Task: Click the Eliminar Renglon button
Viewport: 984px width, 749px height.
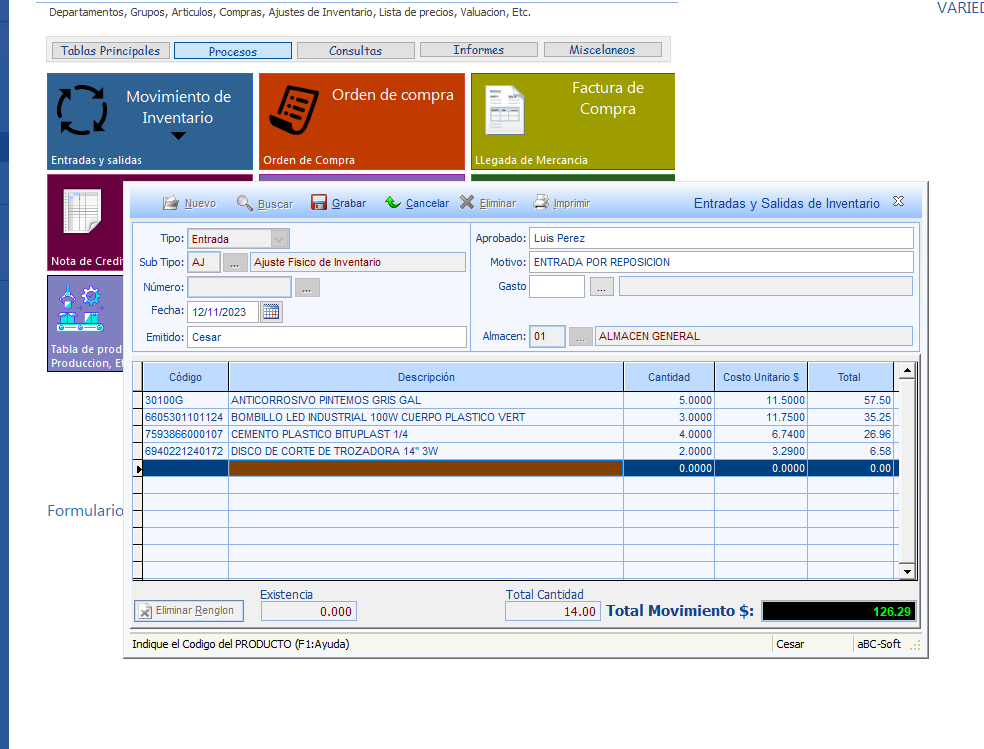Action: click(188, 611)
